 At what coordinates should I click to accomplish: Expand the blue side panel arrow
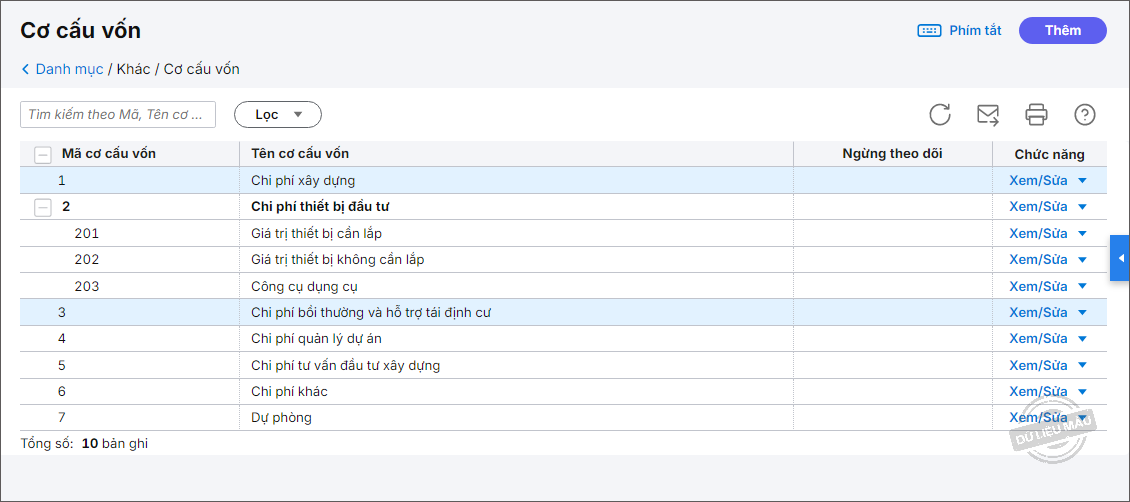click(x=1120, y=259)
